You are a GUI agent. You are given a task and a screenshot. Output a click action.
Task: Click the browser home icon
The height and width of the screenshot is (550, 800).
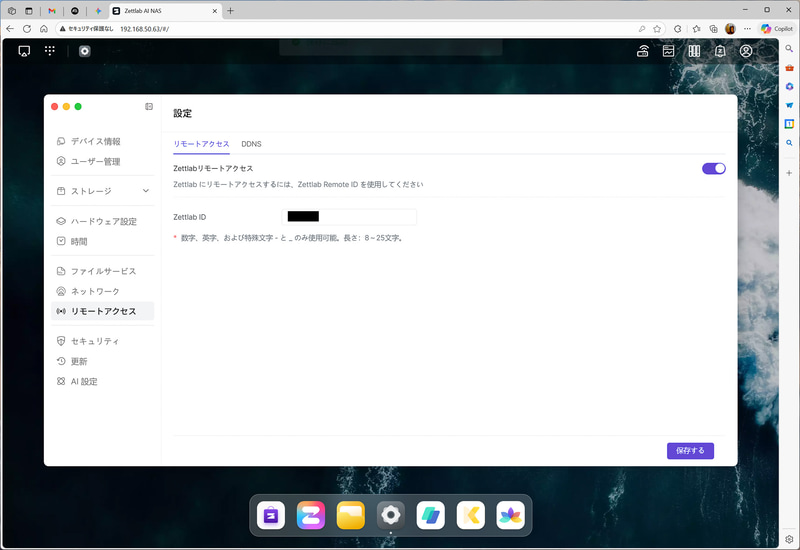[x=44, y=29]
